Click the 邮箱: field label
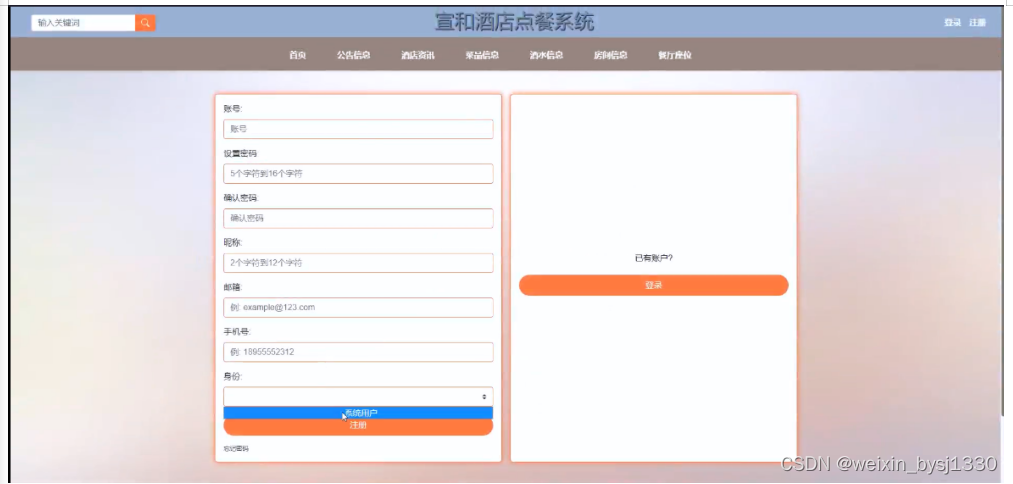Viewport: 1013px width, 484px height. (233, 287)
